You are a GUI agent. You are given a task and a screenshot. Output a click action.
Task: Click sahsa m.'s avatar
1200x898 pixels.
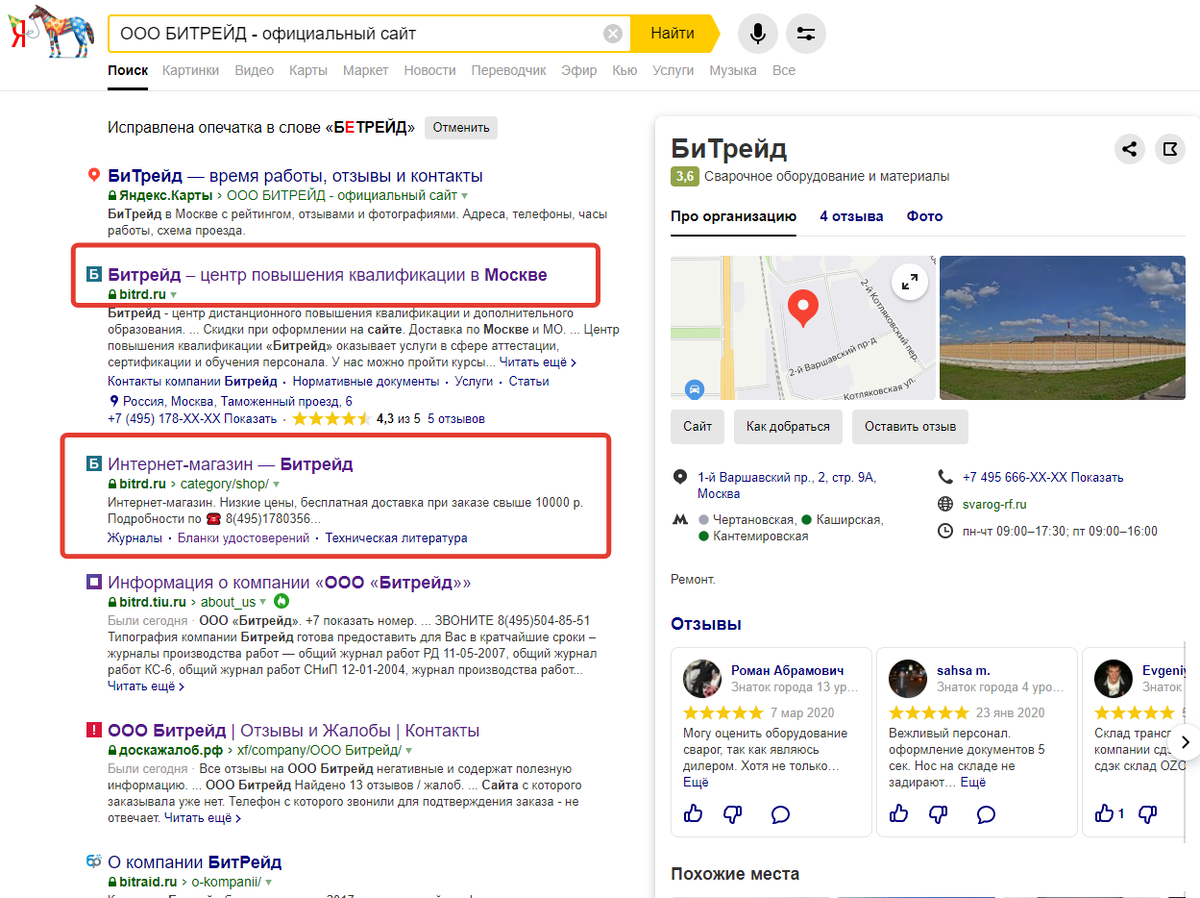coord(908,678)
